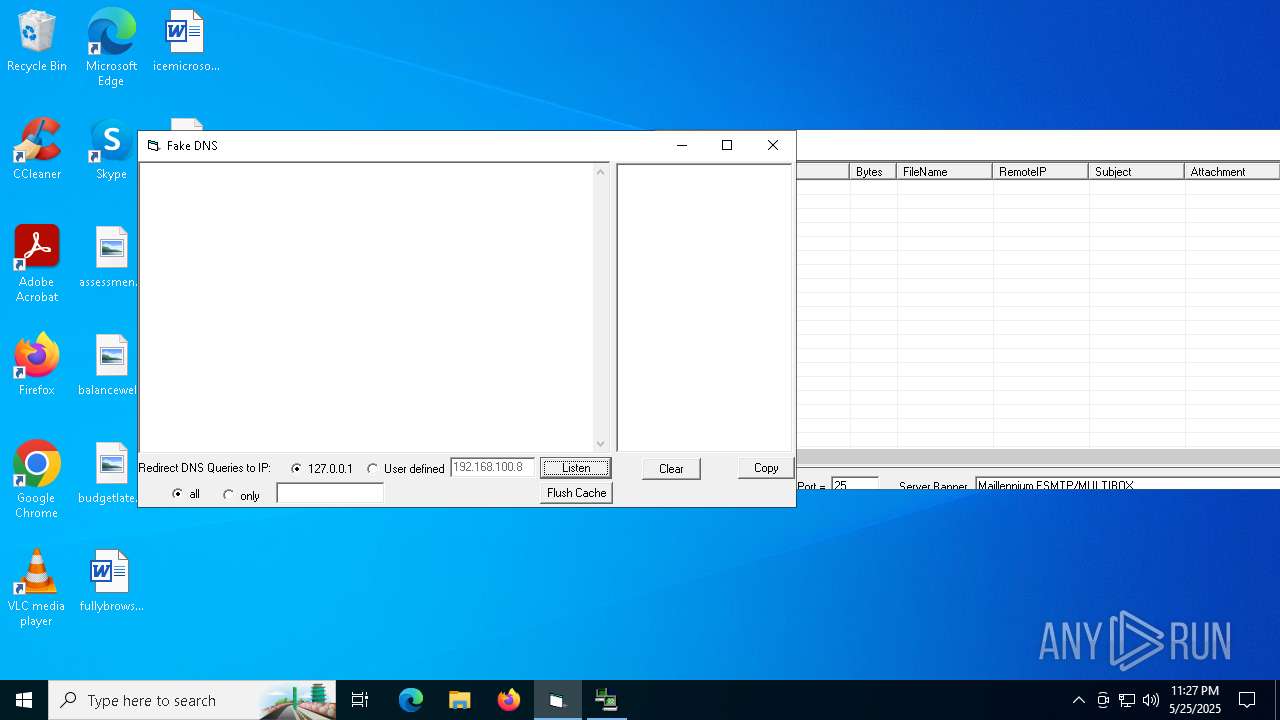1280x720 pixels.
Task: Sort by Attachment column header
Action: click(x=1232, y=172)
